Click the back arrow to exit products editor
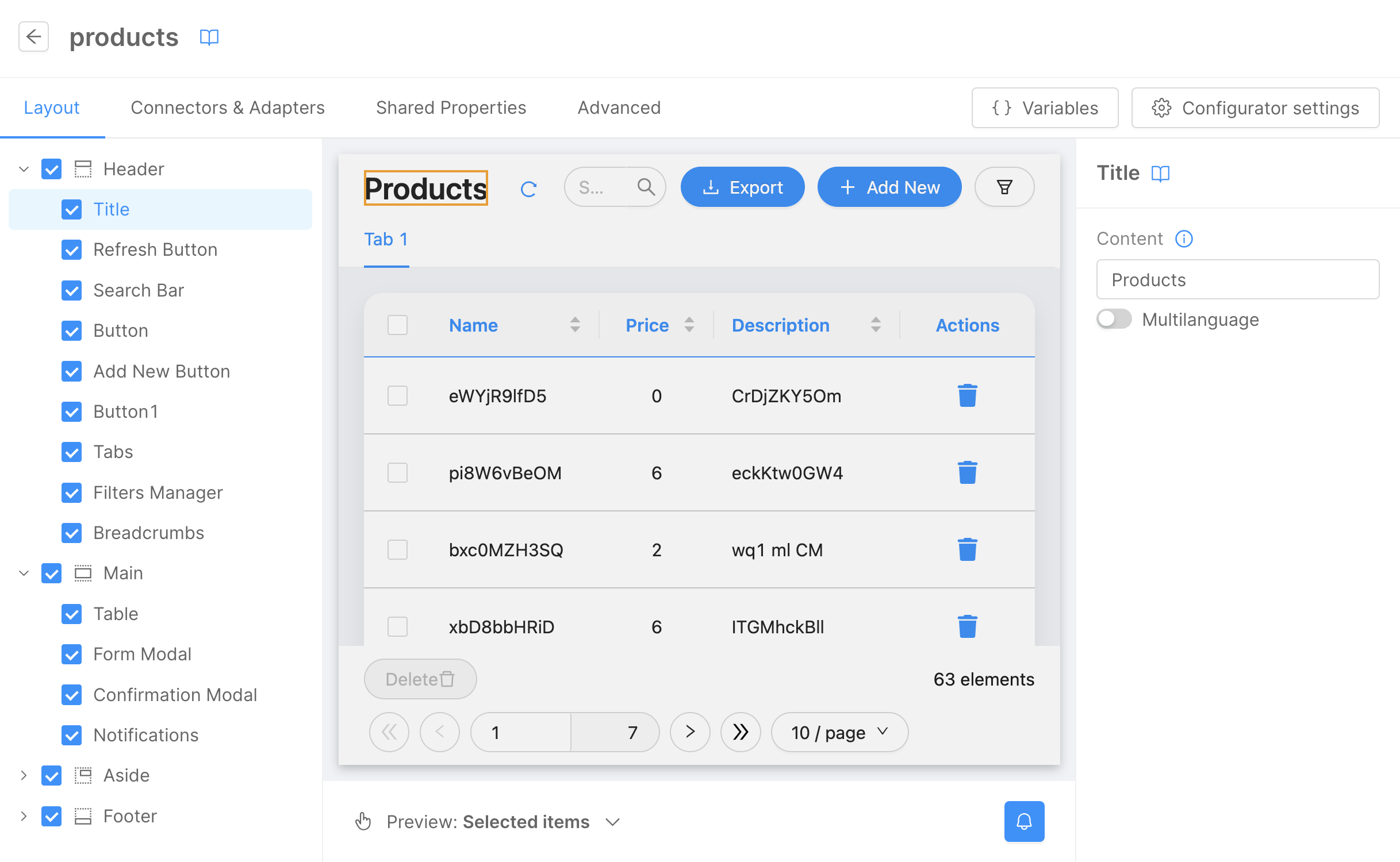 pos(33,37)
